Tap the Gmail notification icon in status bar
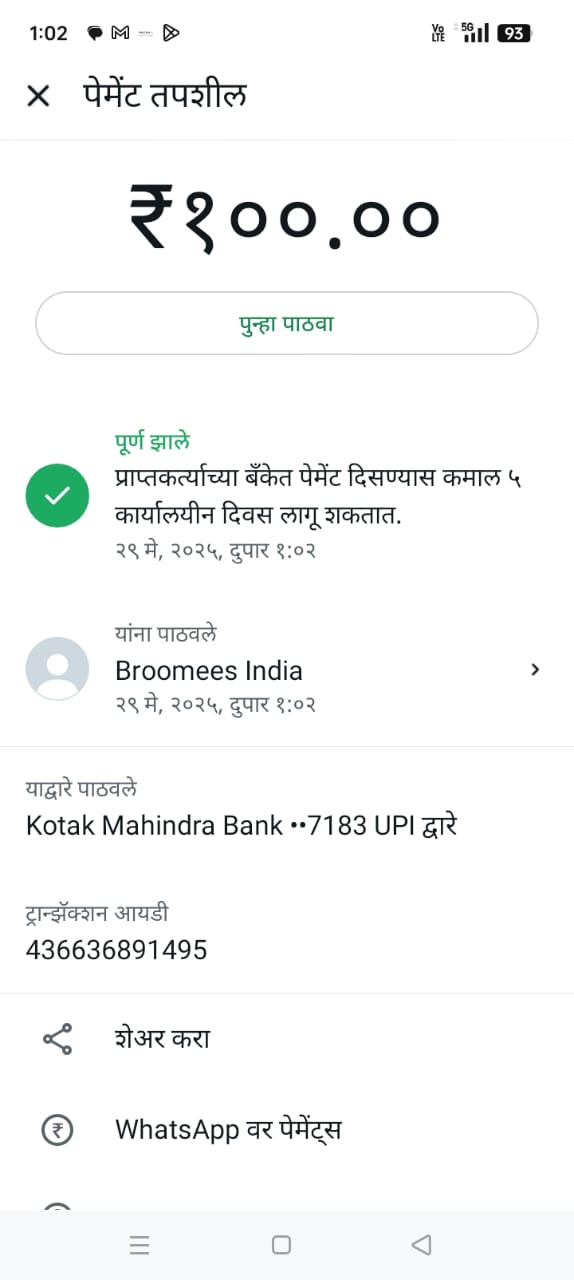The width and height of the screenshot is (574, 1280). coord(120,33)
